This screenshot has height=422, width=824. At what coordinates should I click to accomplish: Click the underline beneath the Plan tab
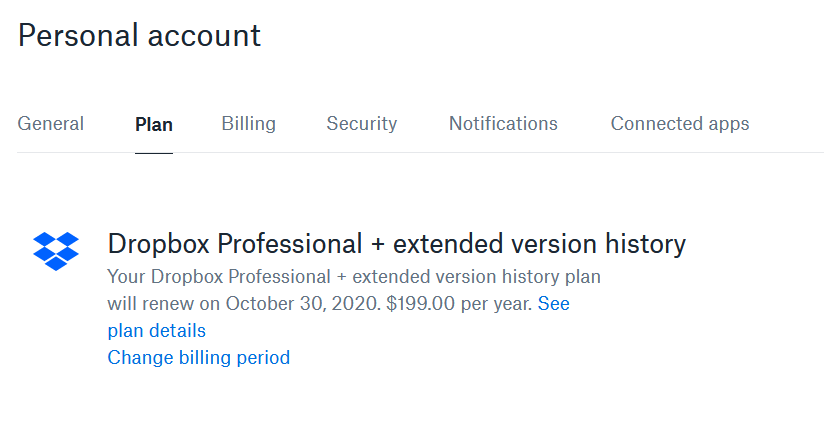[x=154, y=153]
